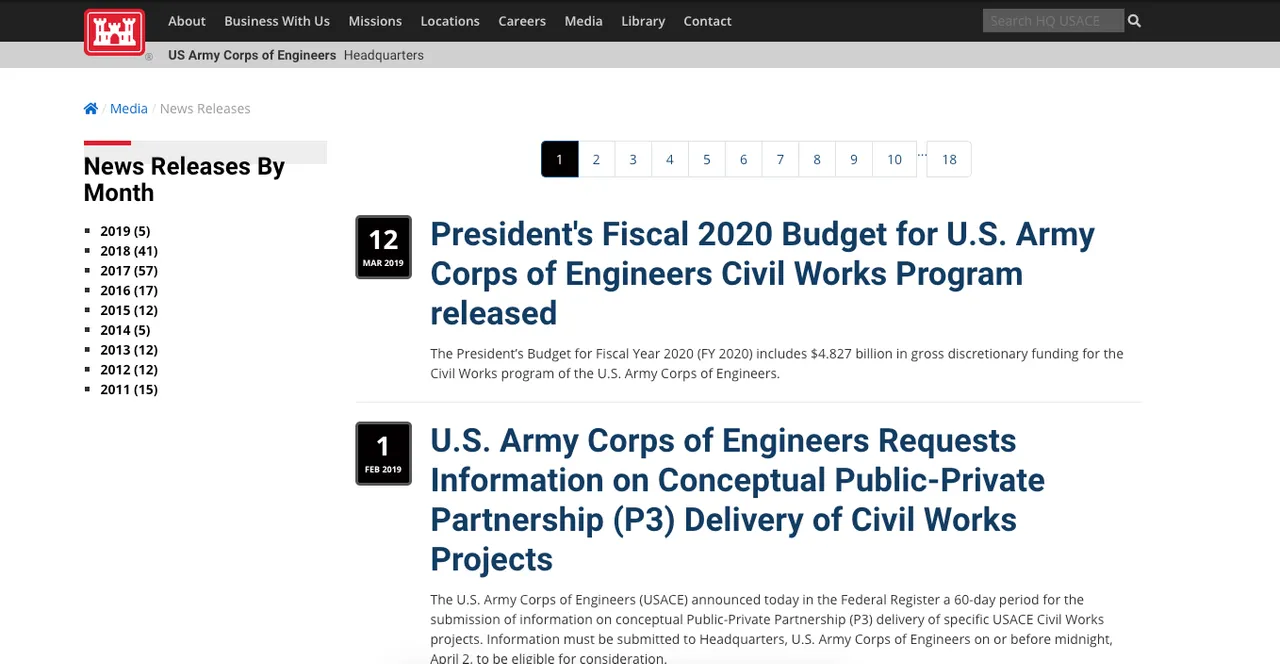Open the Careers menu
The width and height of the screenshot is (1280, 664).
(x=522, y=21)
